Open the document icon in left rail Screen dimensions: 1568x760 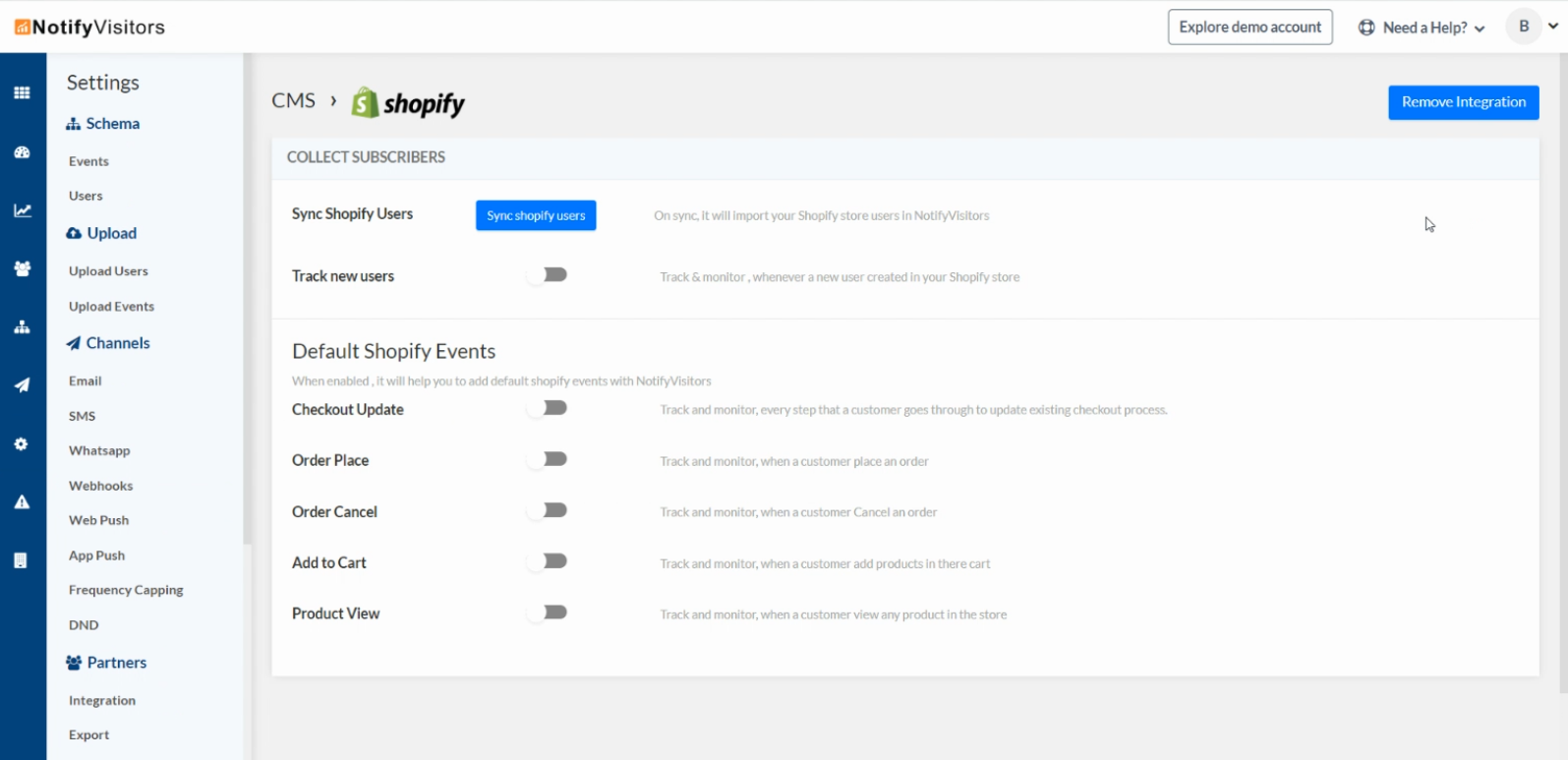[x=21, y=560]
